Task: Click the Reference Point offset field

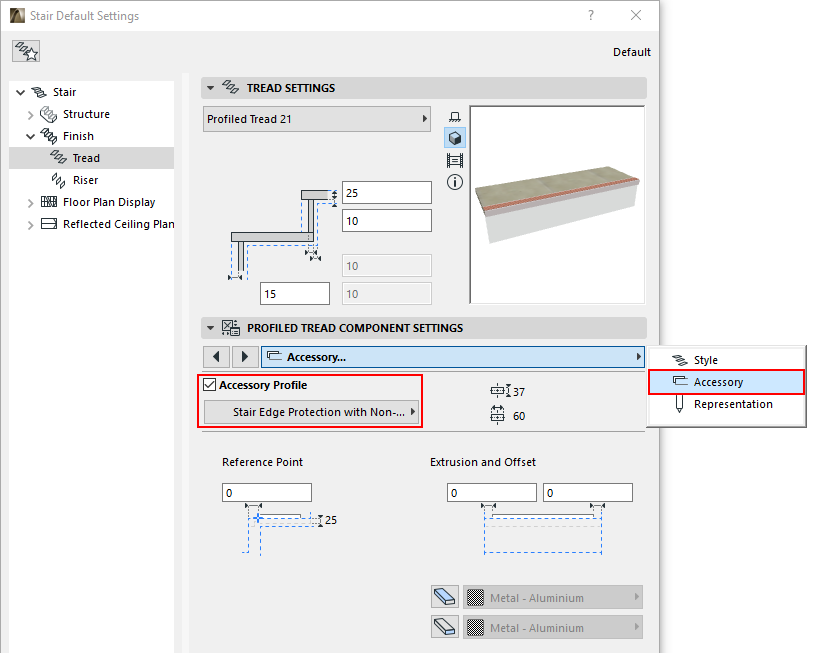Action: (267, 492)
